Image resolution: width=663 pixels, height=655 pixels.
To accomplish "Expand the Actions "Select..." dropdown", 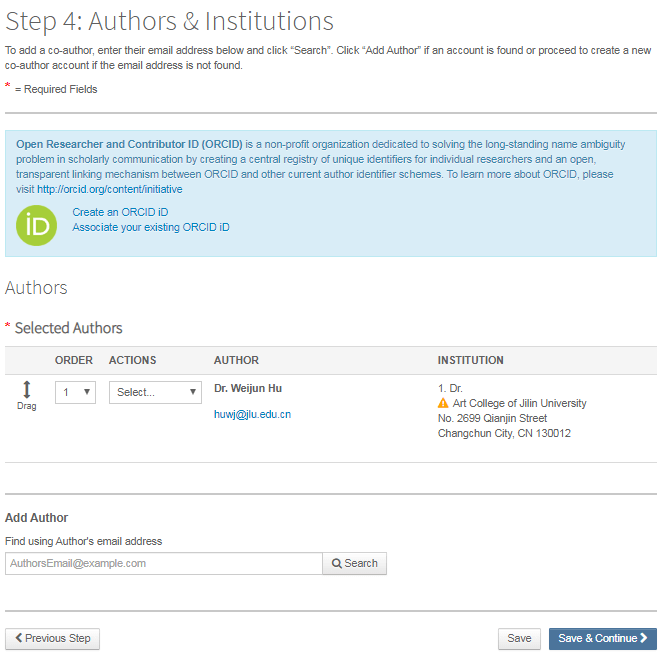I will (155, 392).
